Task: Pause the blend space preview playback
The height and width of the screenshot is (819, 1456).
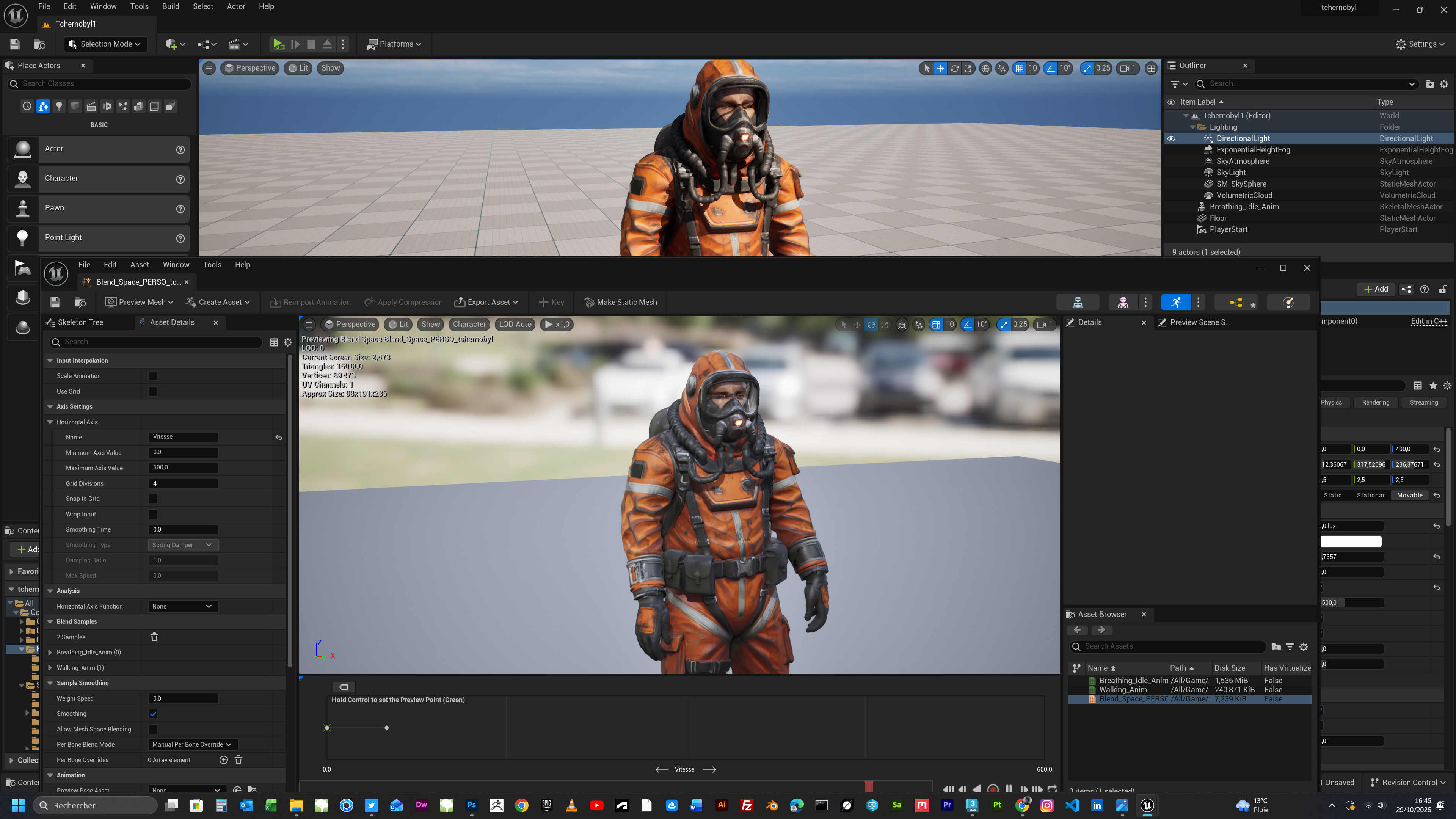Action: pyautogui.click(x=1009, y=789)
